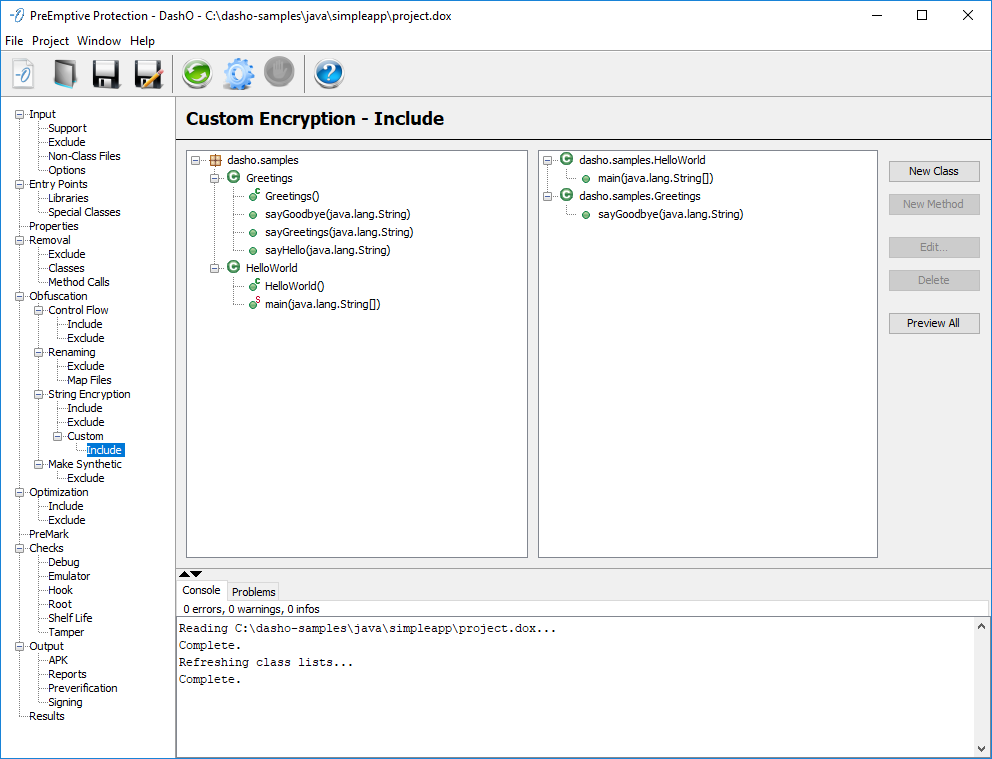
Task: Collapse dasho.samples.HelloWorld in right pane
Action: pos(548,160)
